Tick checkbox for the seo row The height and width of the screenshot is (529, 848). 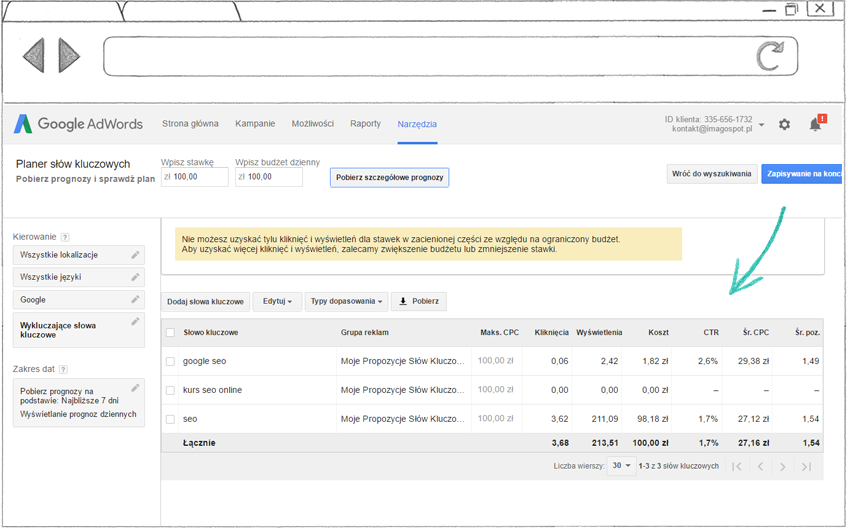(170, 419)
